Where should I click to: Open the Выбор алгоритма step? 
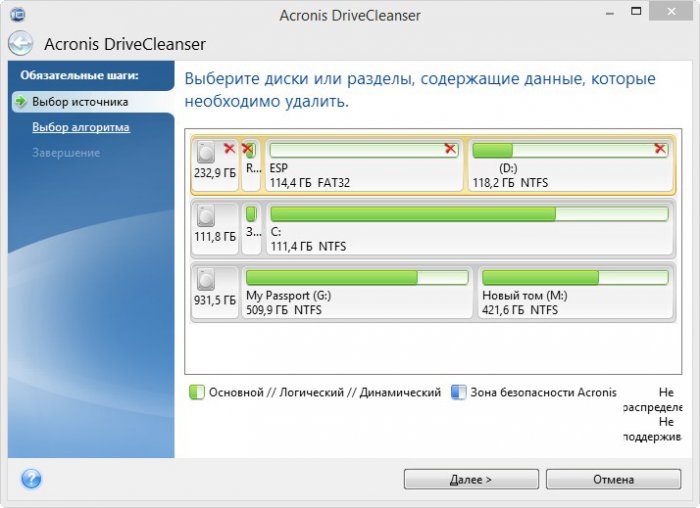click(80, 127)
